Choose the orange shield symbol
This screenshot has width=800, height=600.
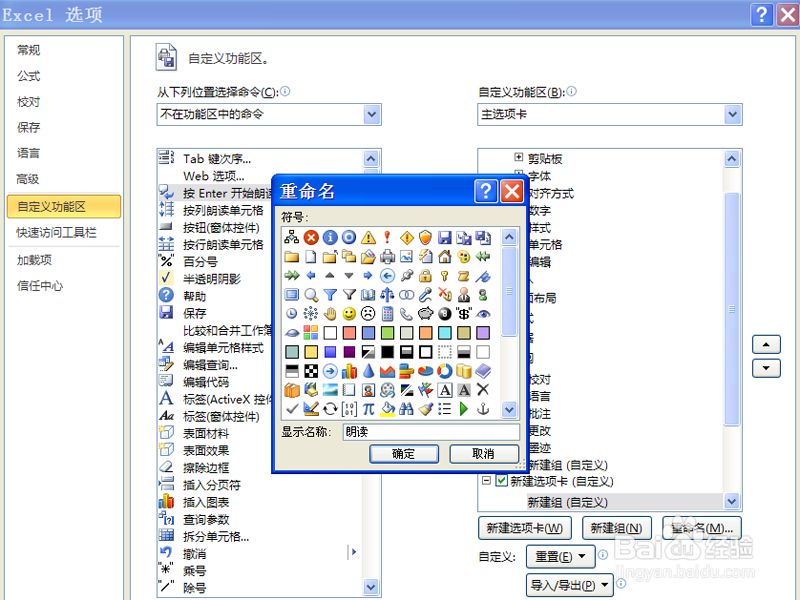click(x=426, y=237)
